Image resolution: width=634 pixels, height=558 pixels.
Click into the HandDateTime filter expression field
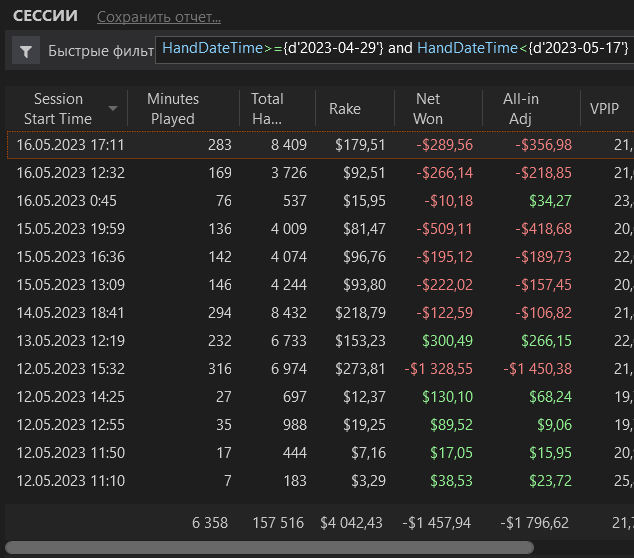395,49
